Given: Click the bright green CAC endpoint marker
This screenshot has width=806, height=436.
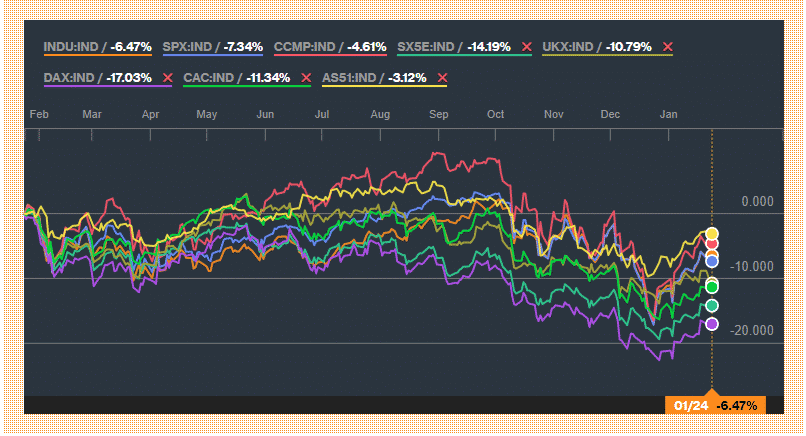Looking at the screenshot, I should (x=712, y=287).
